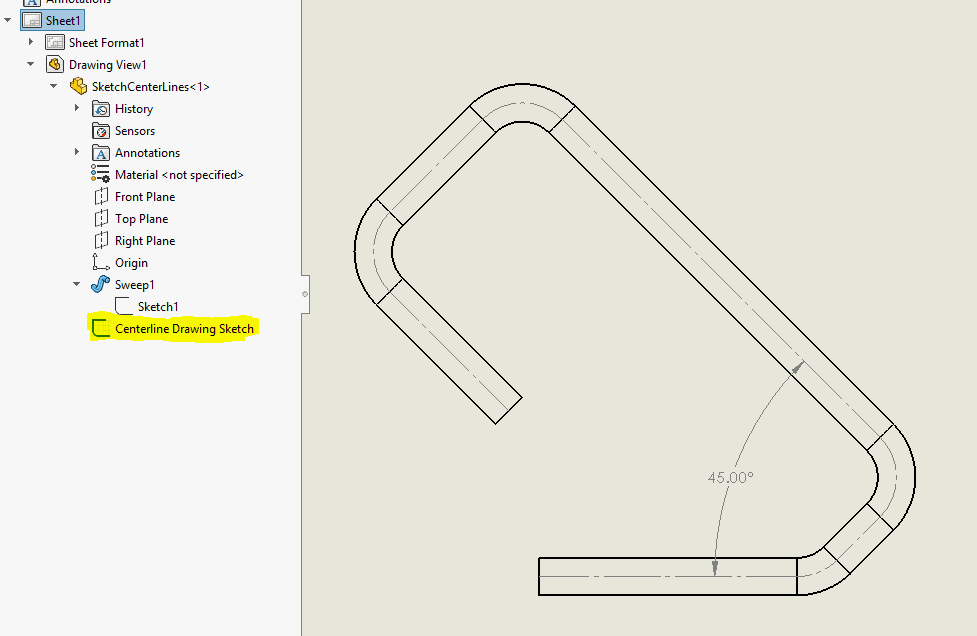Click the Right Plane icon
Screen dimensions: 977x636
coord(100,241)
